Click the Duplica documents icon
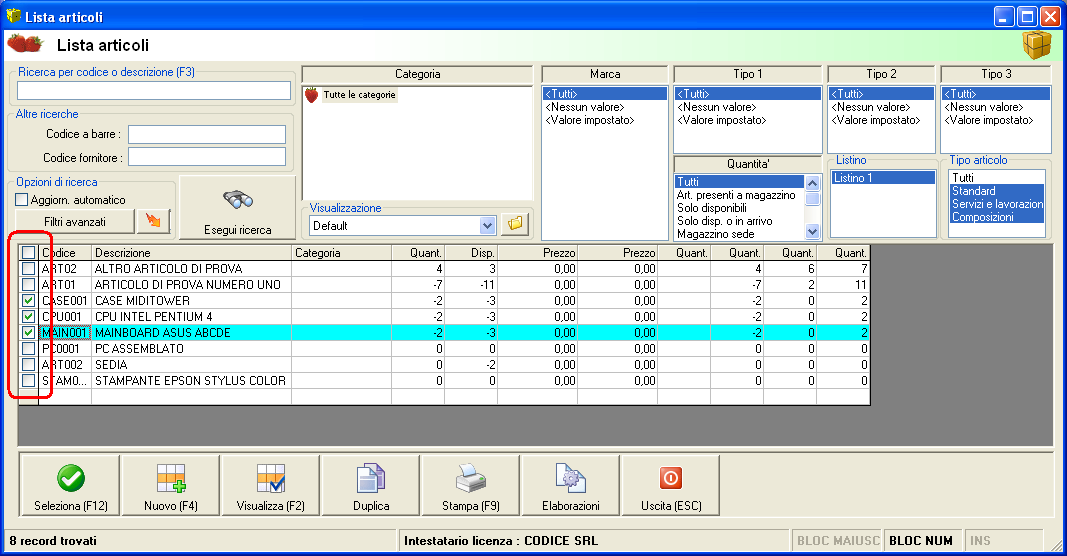The image size is (1067, 556). click(371, 478)
